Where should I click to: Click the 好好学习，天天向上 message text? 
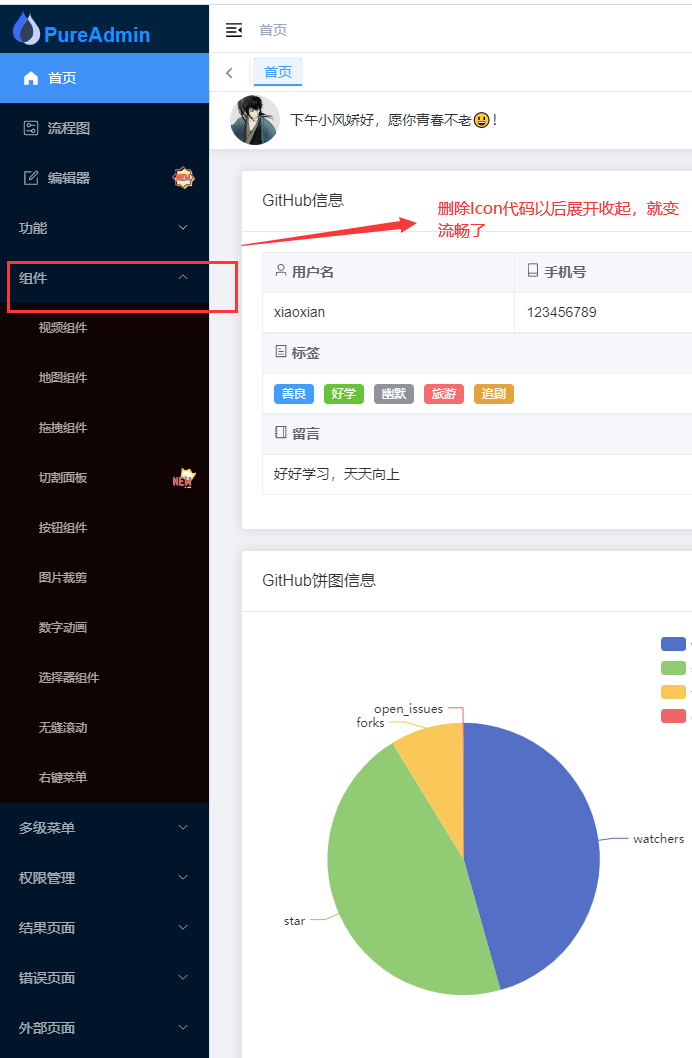(x=337, y=474)
